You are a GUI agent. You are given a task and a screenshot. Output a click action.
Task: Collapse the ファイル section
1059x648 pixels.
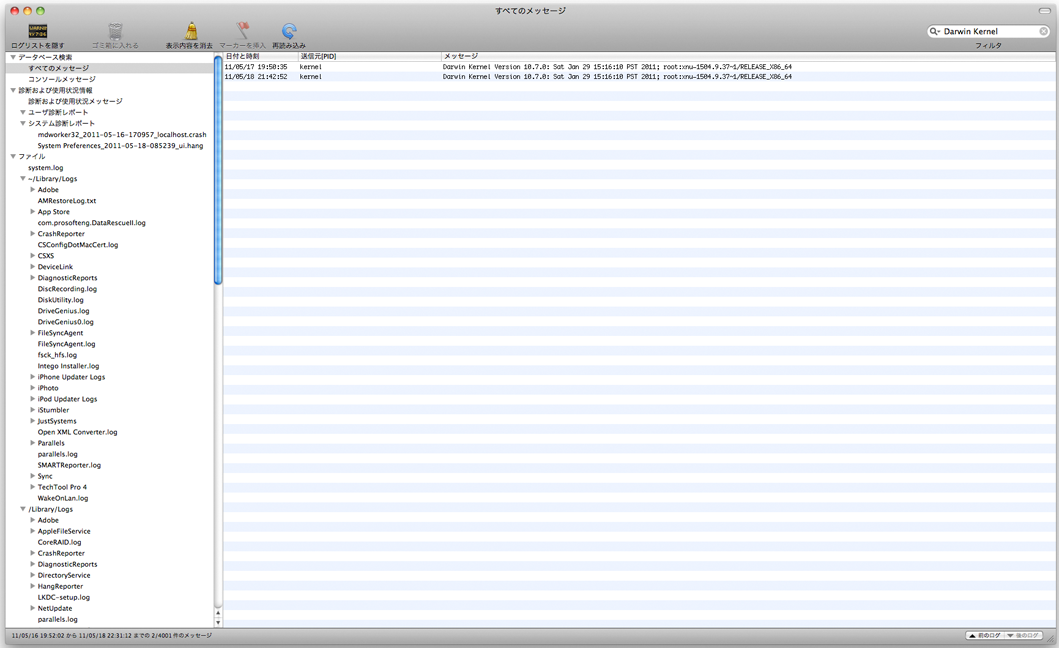(13, 156)
